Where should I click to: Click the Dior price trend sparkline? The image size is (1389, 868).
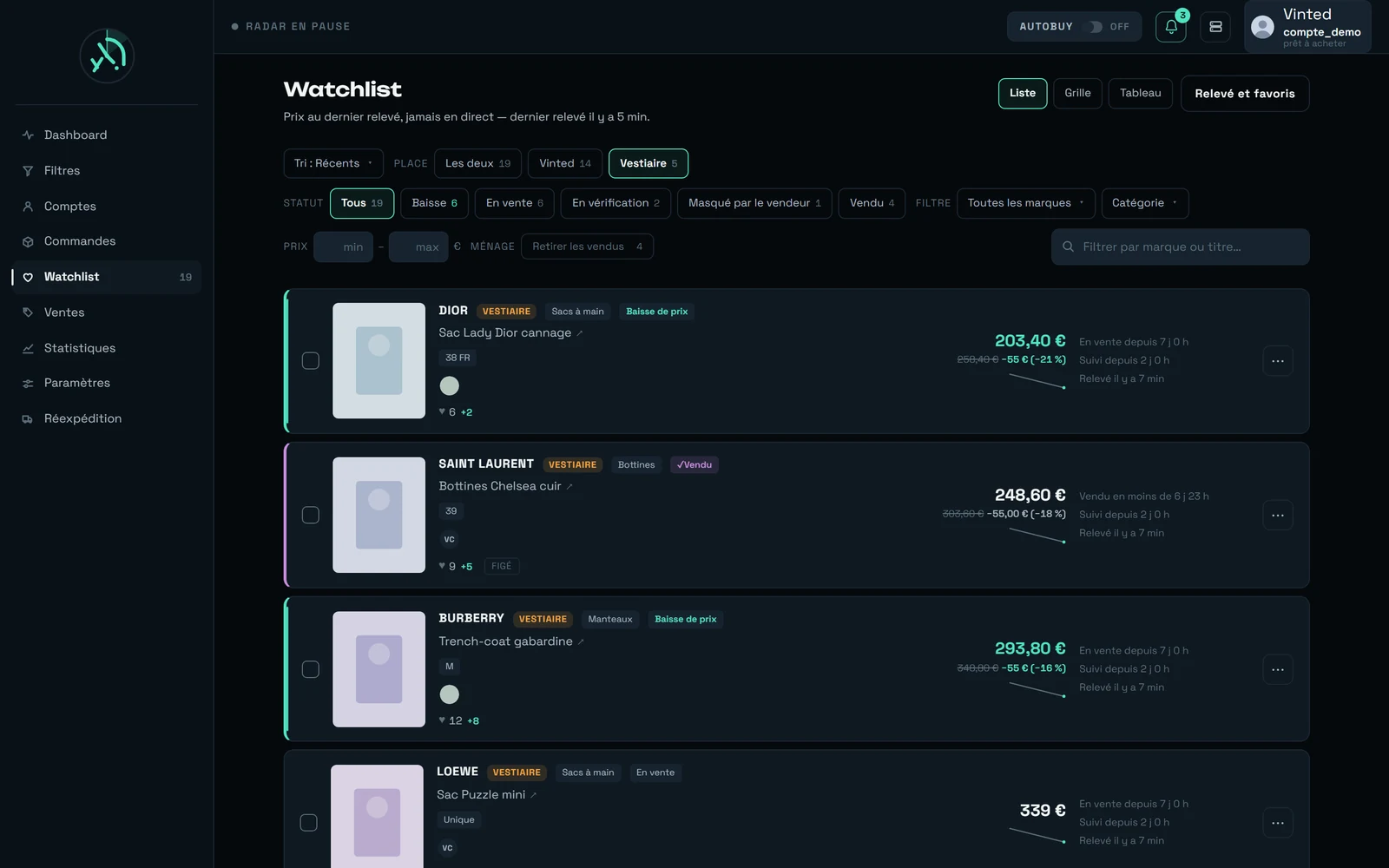pos(1037,381)
